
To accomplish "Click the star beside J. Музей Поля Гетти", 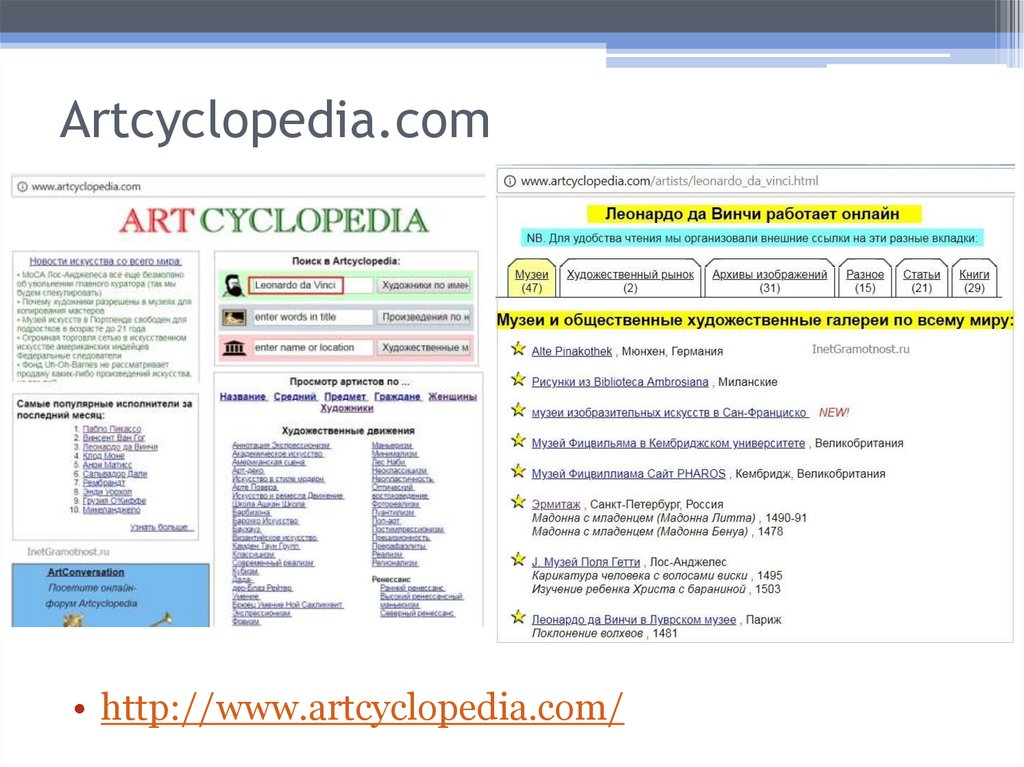I will (x=518, y=559).
